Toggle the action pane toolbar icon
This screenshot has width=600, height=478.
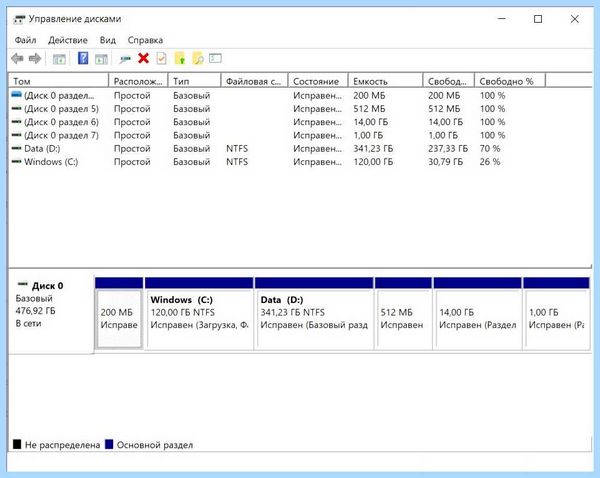pos(101,59)
